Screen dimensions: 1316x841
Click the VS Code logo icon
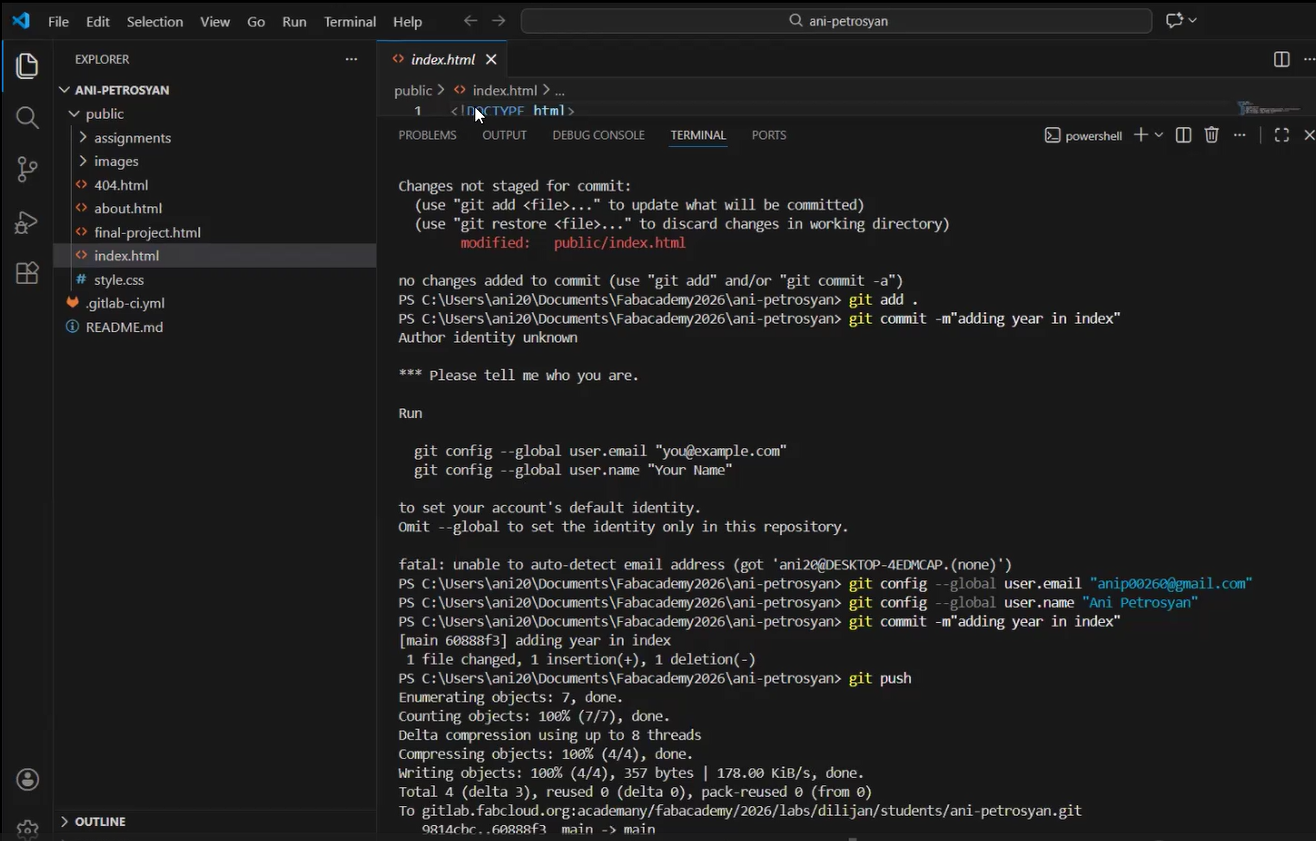coord(21,21)
